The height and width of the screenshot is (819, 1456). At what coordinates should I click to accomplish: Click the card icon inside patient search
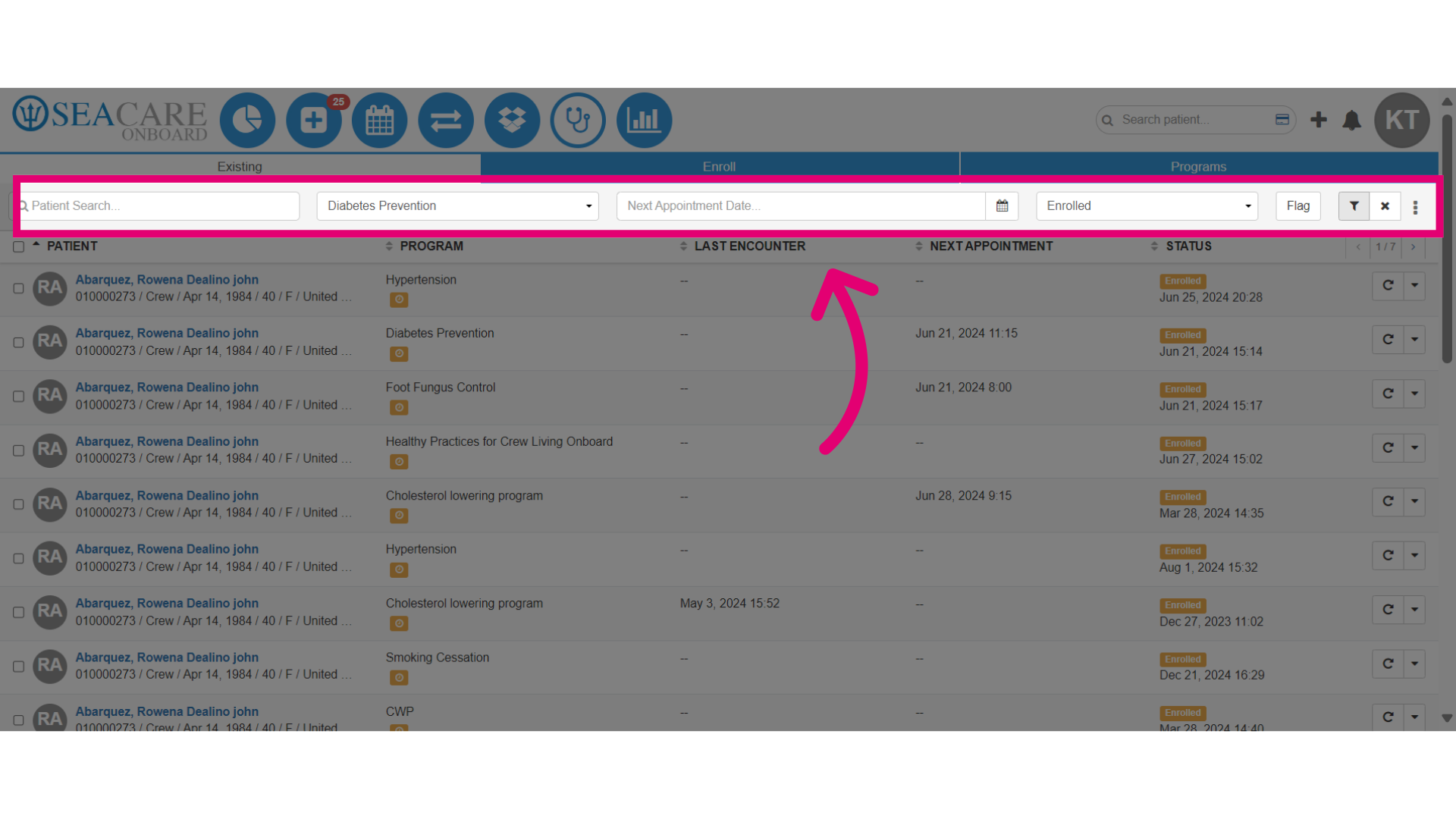[x=1282, y=119]
